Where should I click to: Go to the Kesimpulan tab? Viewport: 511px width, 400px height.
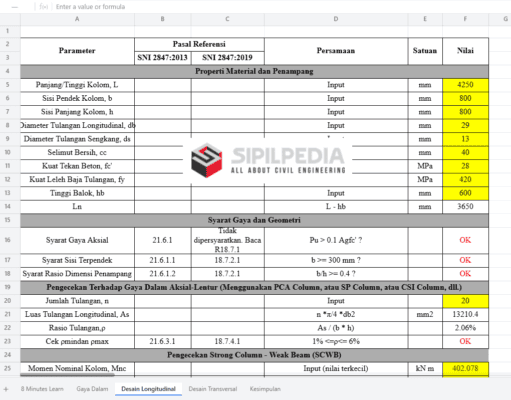coord(265,389)
